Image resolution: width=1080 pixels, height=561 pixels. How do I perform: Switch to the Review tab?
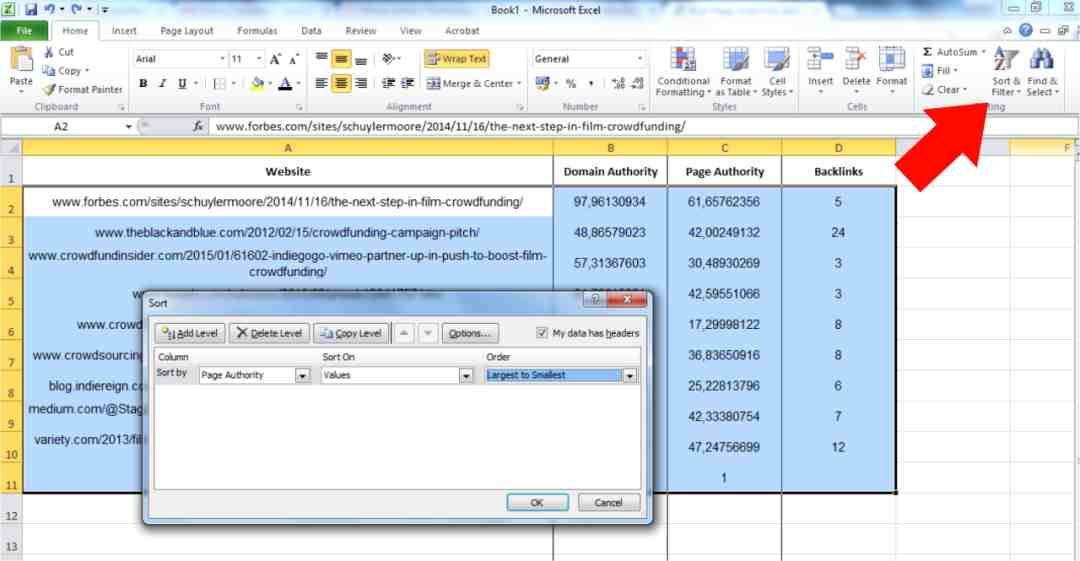pos(361,31)
